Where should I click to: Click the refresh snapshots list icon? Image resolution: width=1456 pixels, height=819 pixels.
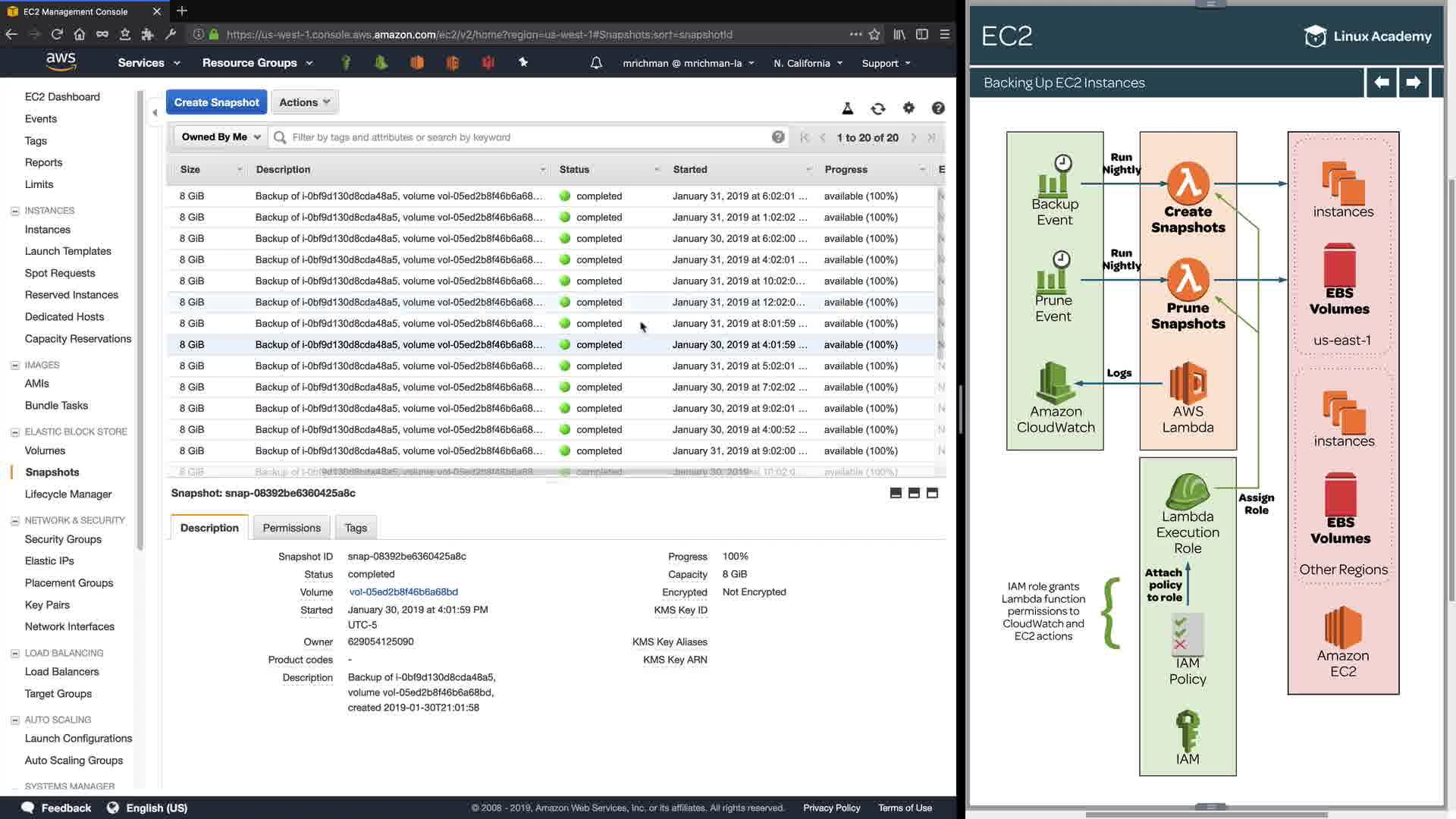tap(878, 108)
